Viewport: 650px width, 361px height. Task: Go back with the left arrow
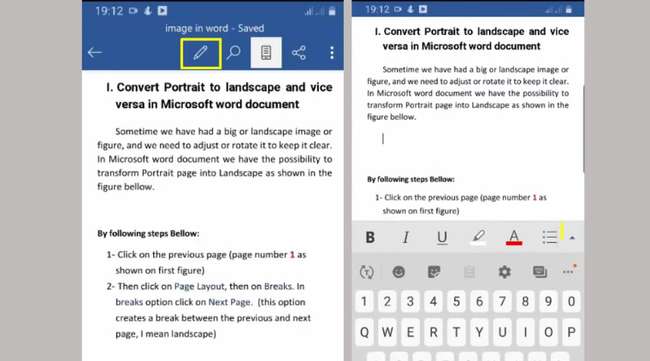click(95, 52)
